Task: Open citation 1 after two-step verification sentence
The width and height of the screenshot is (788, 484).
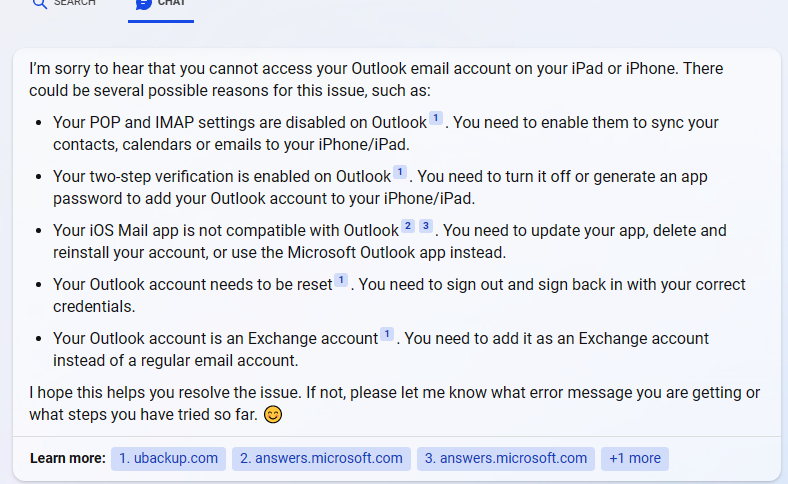Action: pyautogui.click(x=400, y=172)
